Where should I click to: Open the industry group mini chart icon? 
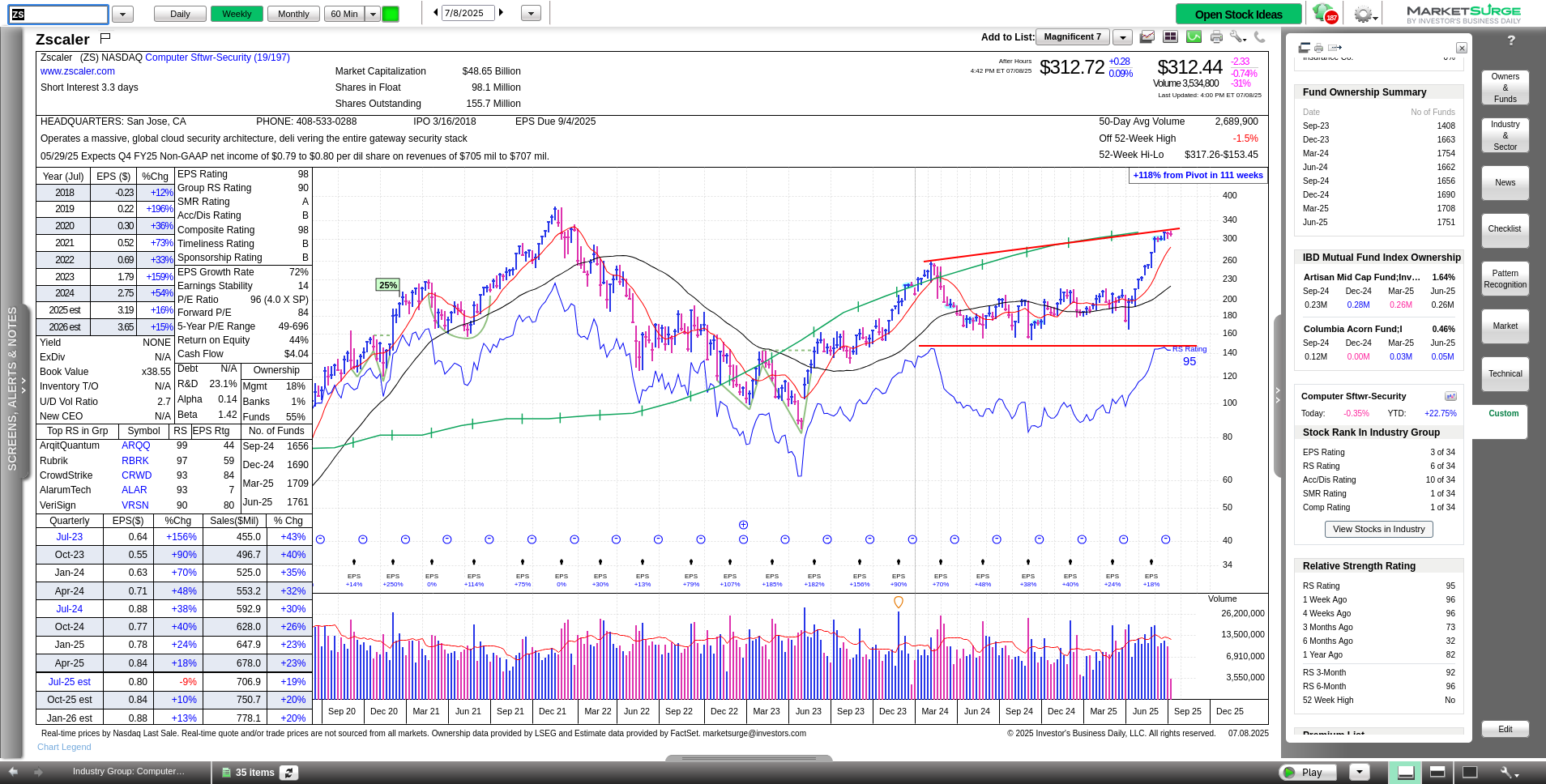(1450, 396)
